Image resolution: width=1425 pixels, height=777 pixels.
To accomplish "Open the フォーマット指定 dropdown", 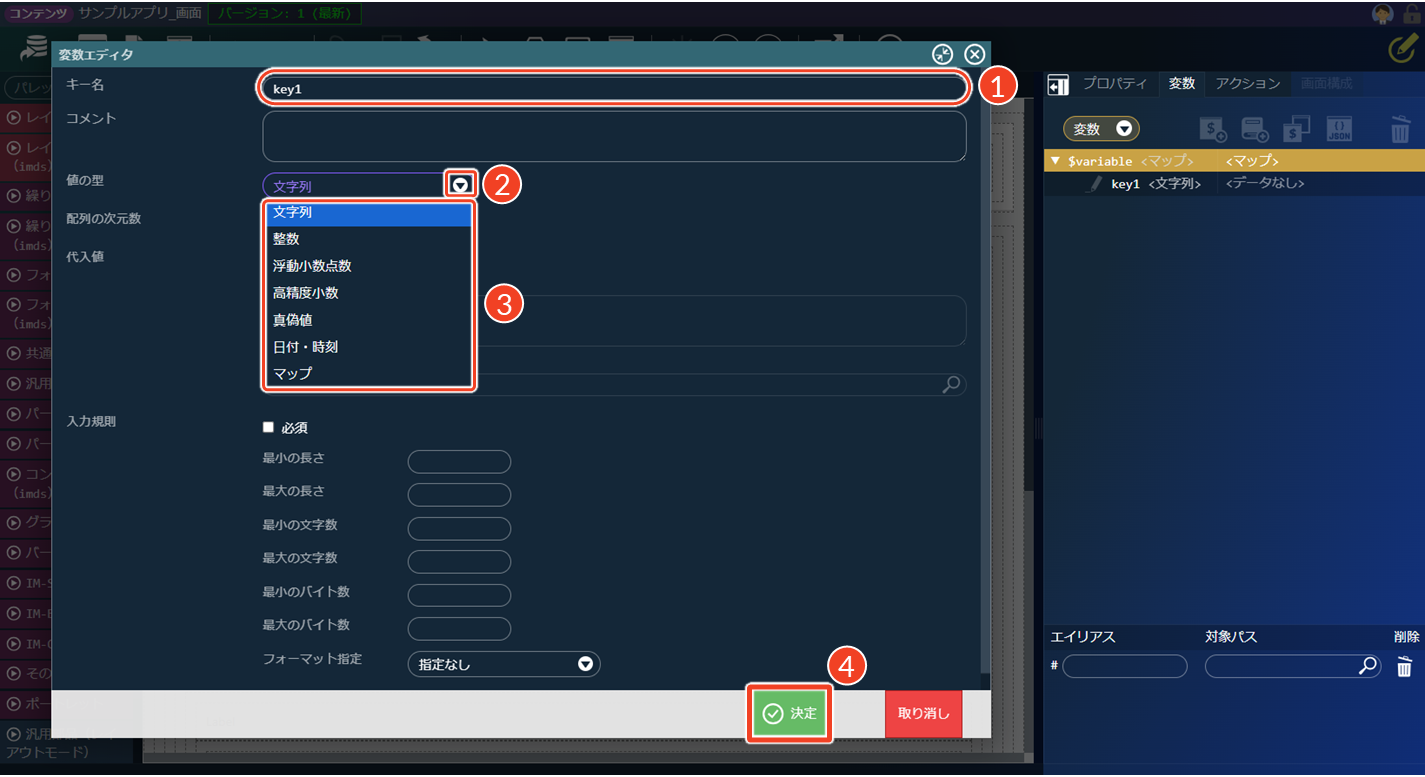I will 504,664.
